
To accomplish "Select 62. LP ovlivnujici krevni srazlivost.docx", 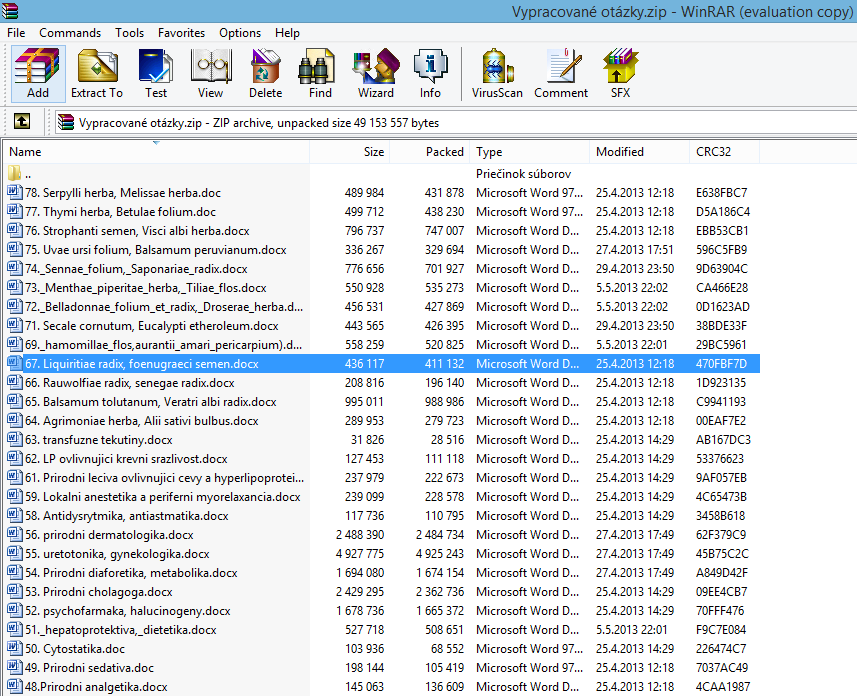I will point(381,459).
